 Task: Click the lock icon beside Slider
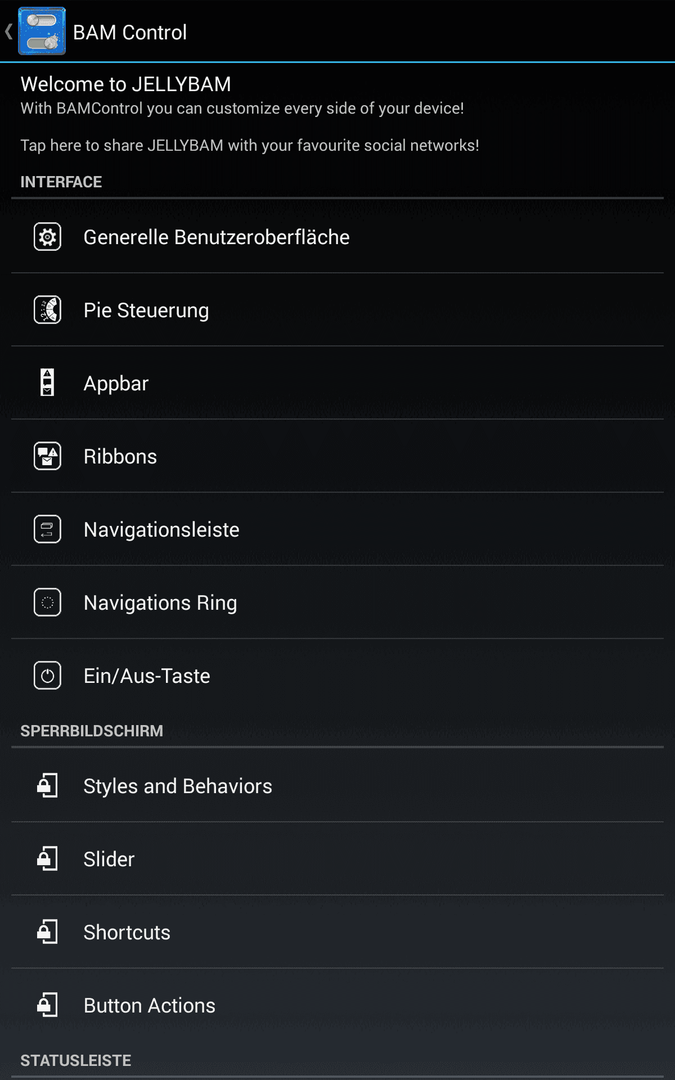pyautogui.click(x=48, y=859)
